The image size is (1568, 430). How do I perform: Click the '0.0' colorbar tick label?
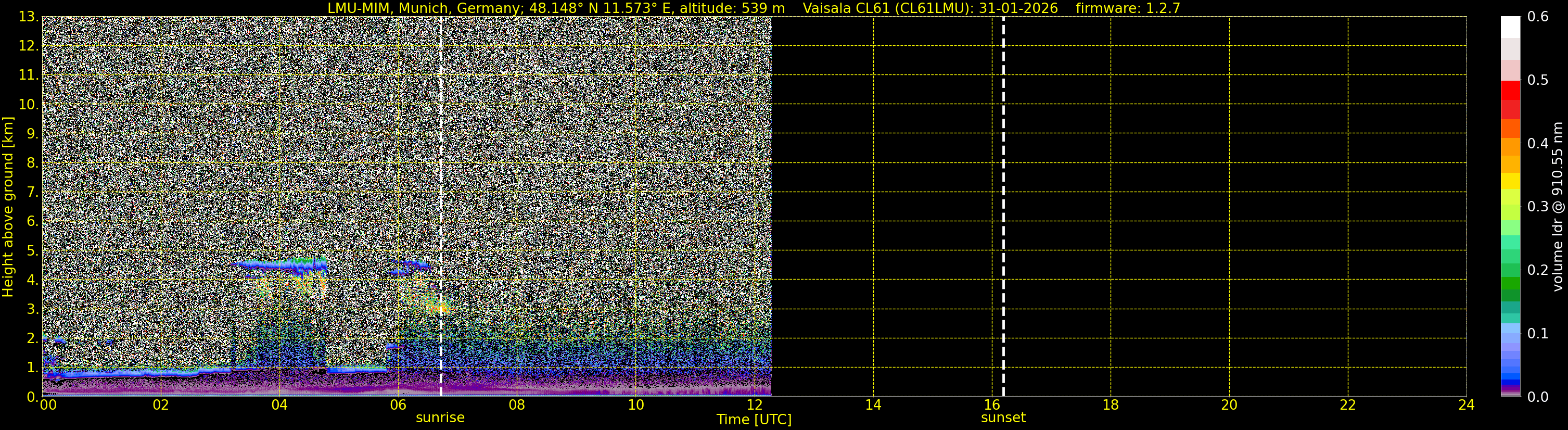click(1538, 397)
